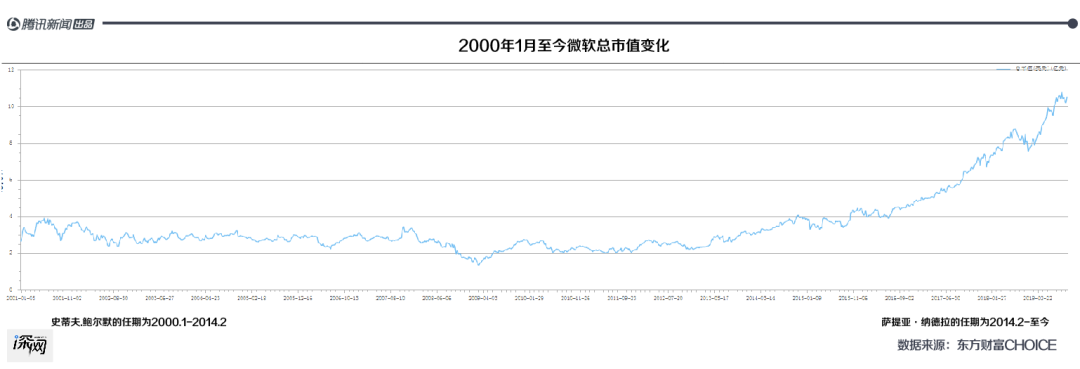Viewport: 1080px width, 369px height.
Task: Click the y-axis value 8
Action: pyautogui.click(x=10, y=143)
